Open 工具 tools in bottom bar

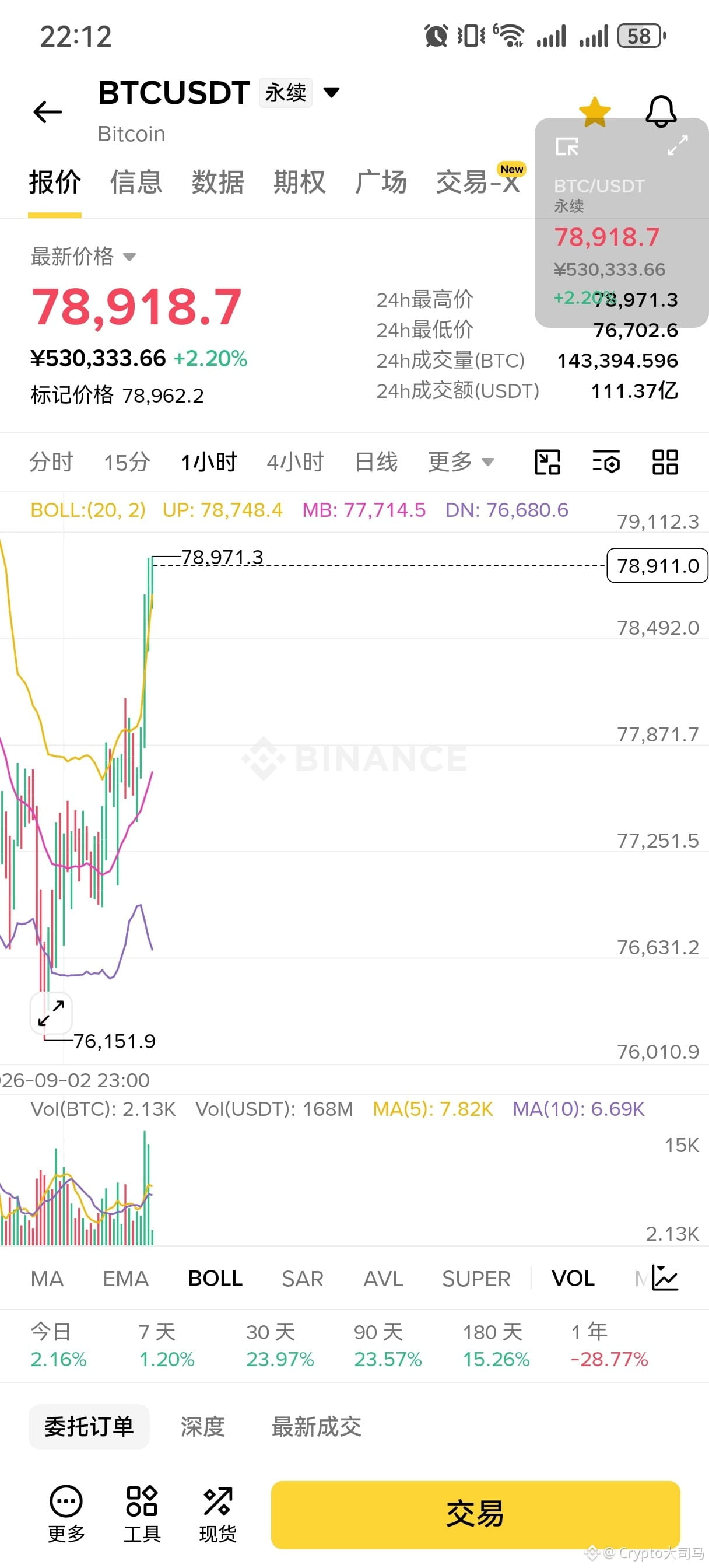click(x=142, y=1514)
